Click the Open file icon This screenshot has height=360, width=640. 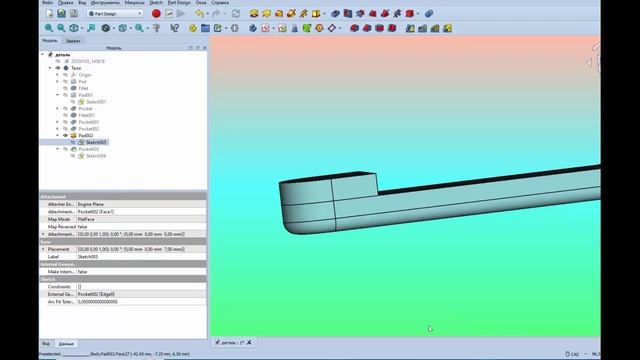coord(61,13)
